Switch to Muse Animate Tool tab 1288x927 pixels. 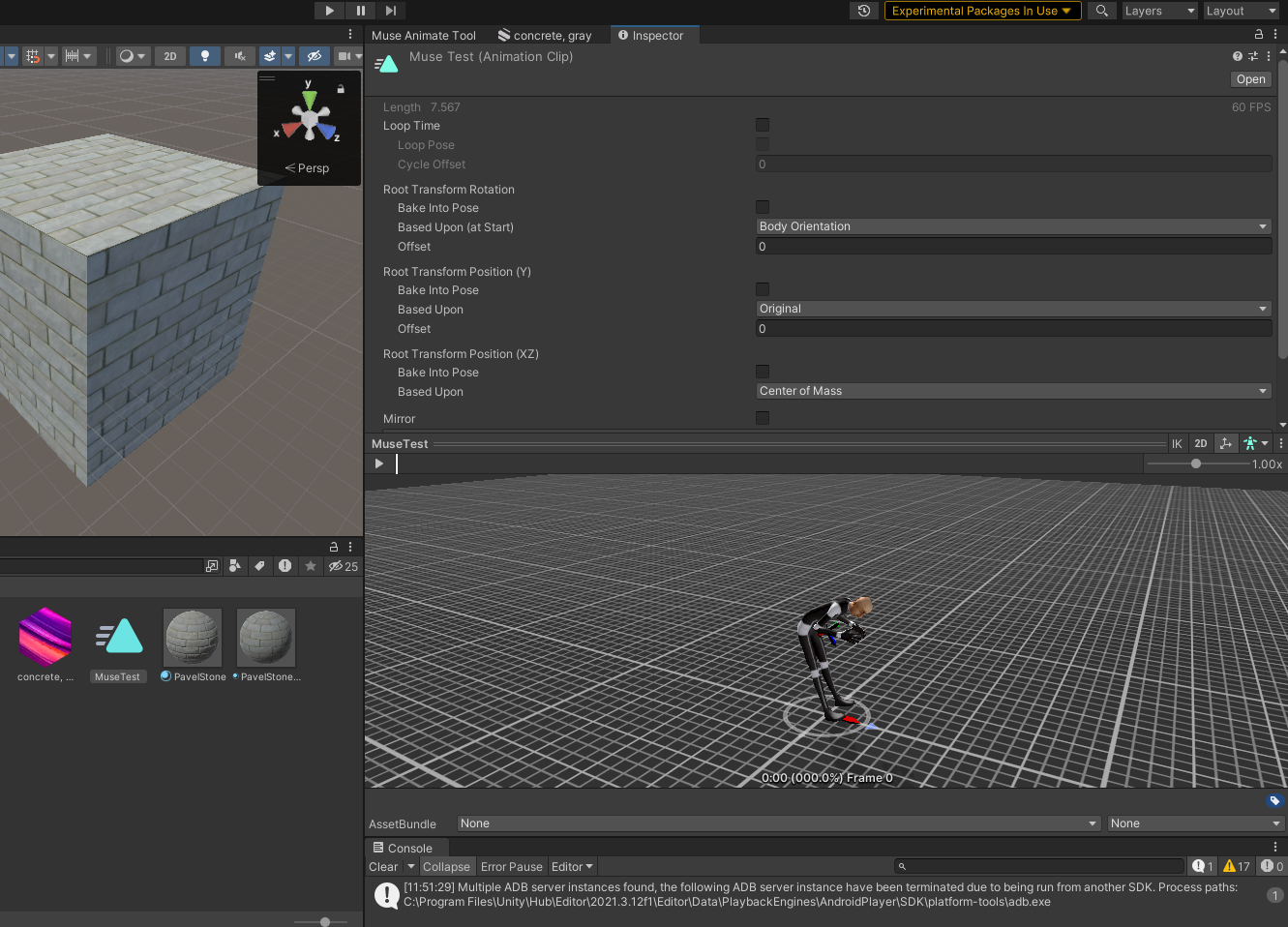coord(424,36)
